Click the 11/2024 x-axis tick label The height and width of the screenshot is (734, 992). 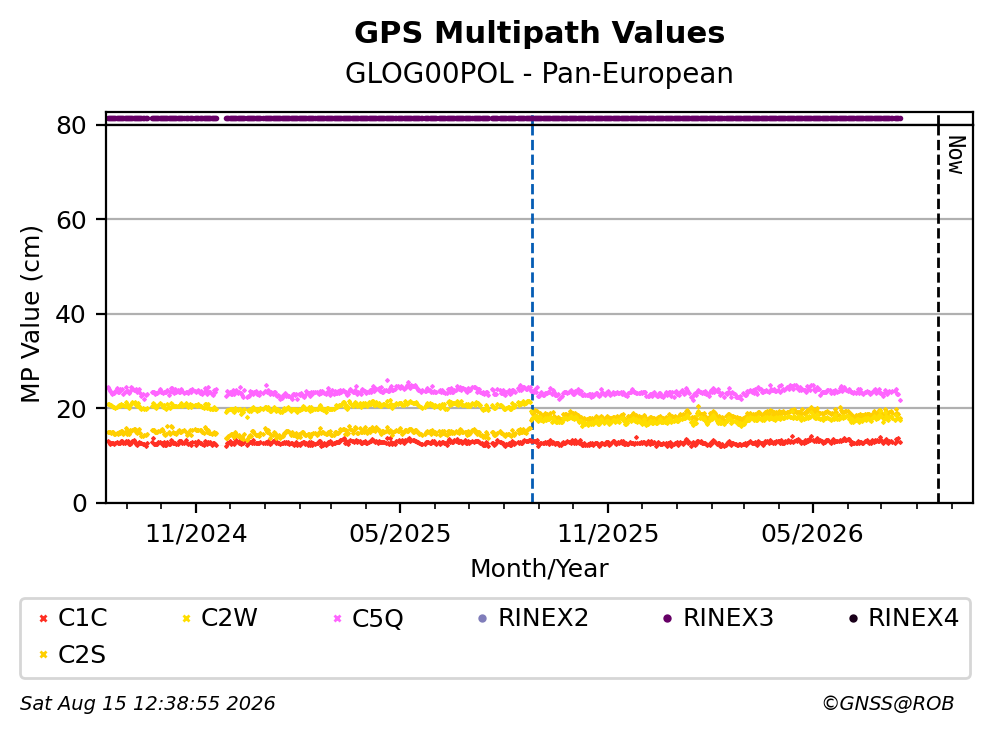196,534
